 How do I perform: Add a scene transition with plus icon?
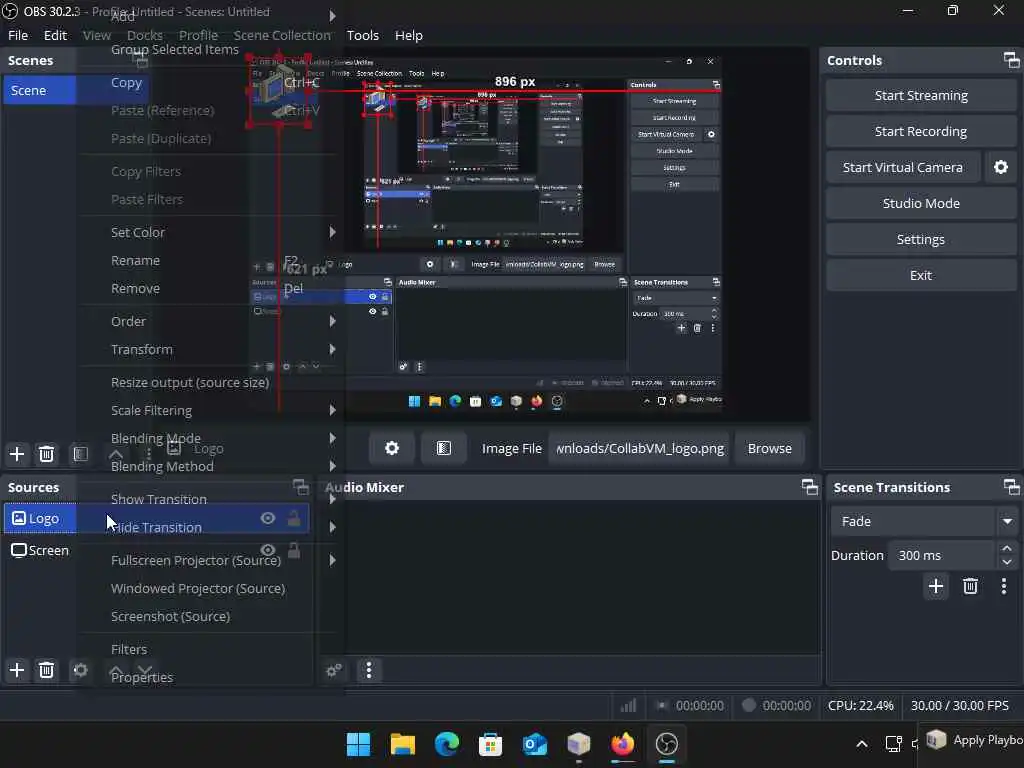pyautogui.click(x=936, y=586)
